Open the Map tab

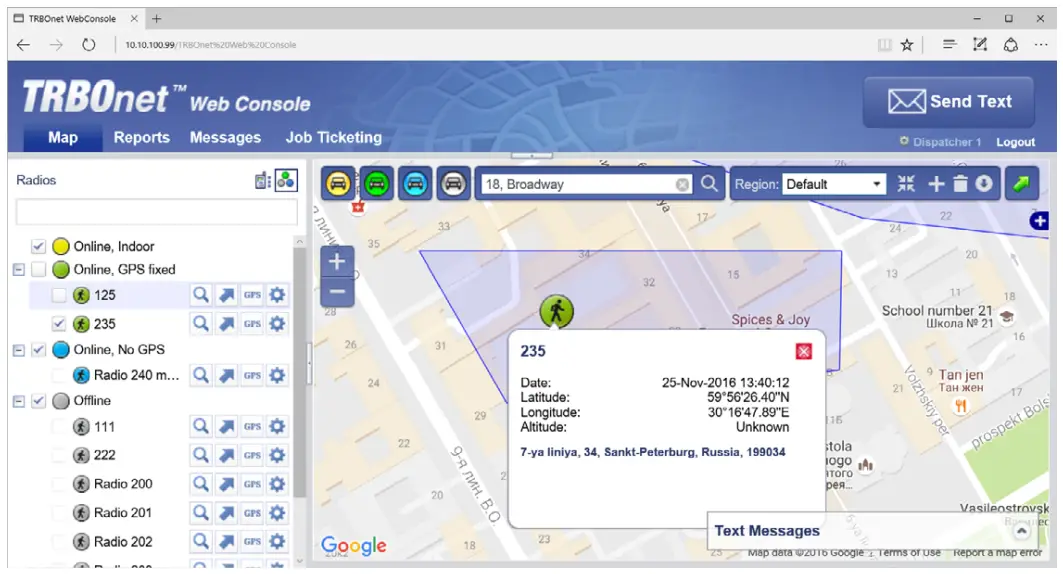pos(62,138)
